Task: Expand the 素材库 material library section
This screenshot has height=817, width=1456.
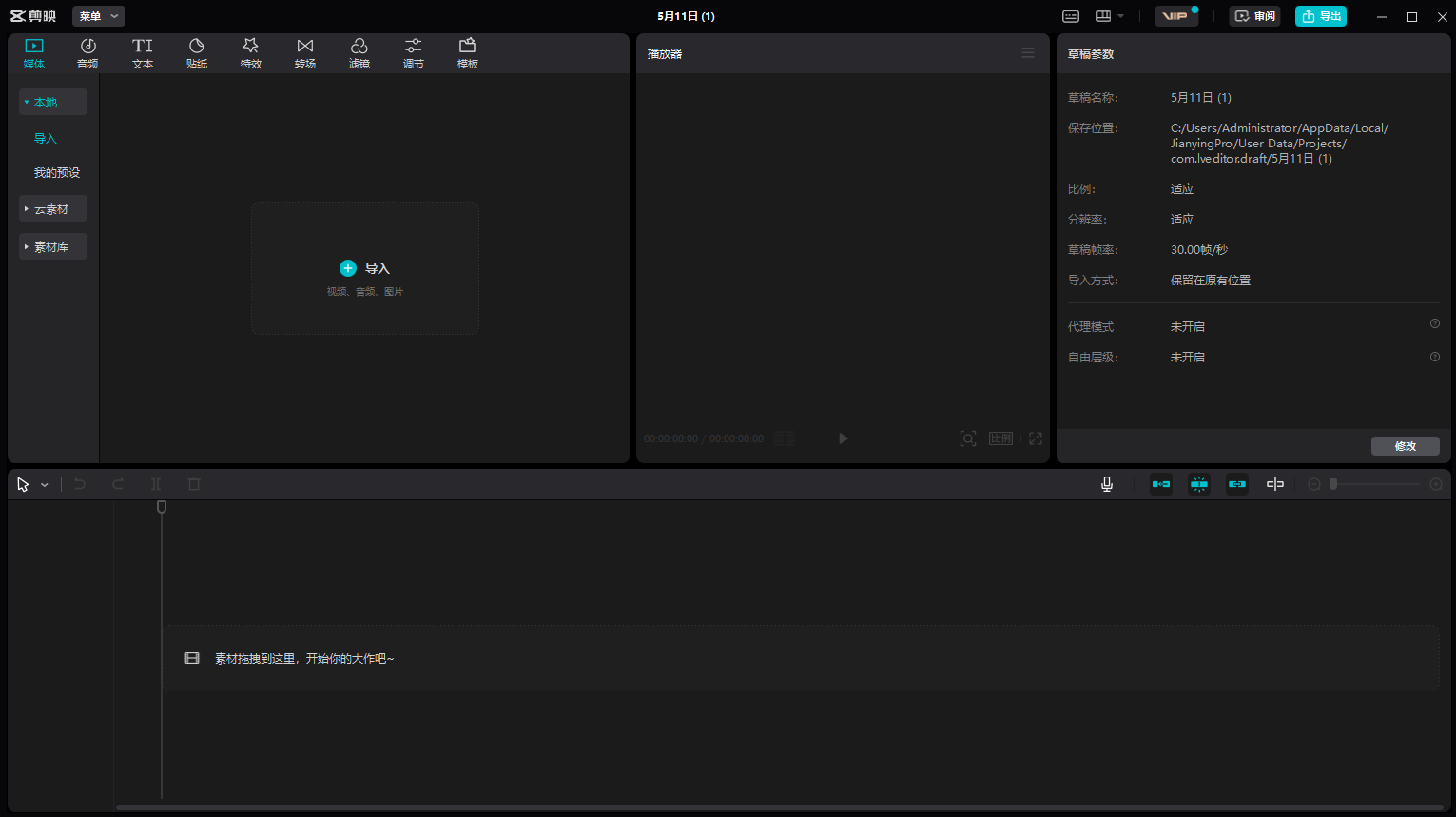Action: (x=53, y=246)
